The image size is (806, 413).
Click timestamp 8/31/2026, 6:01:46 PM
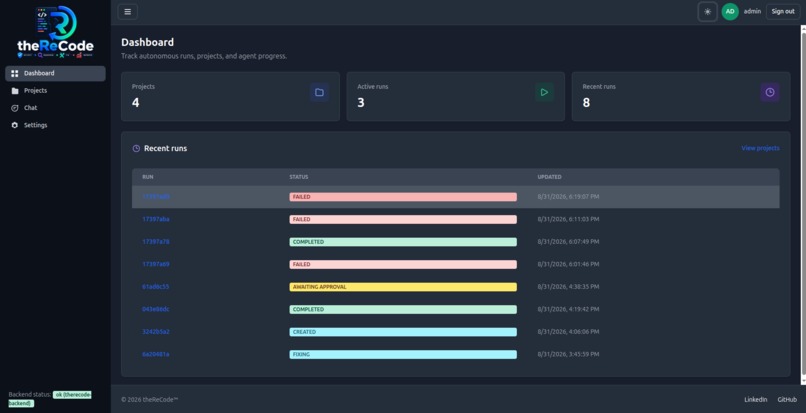(x=568, y=264)
